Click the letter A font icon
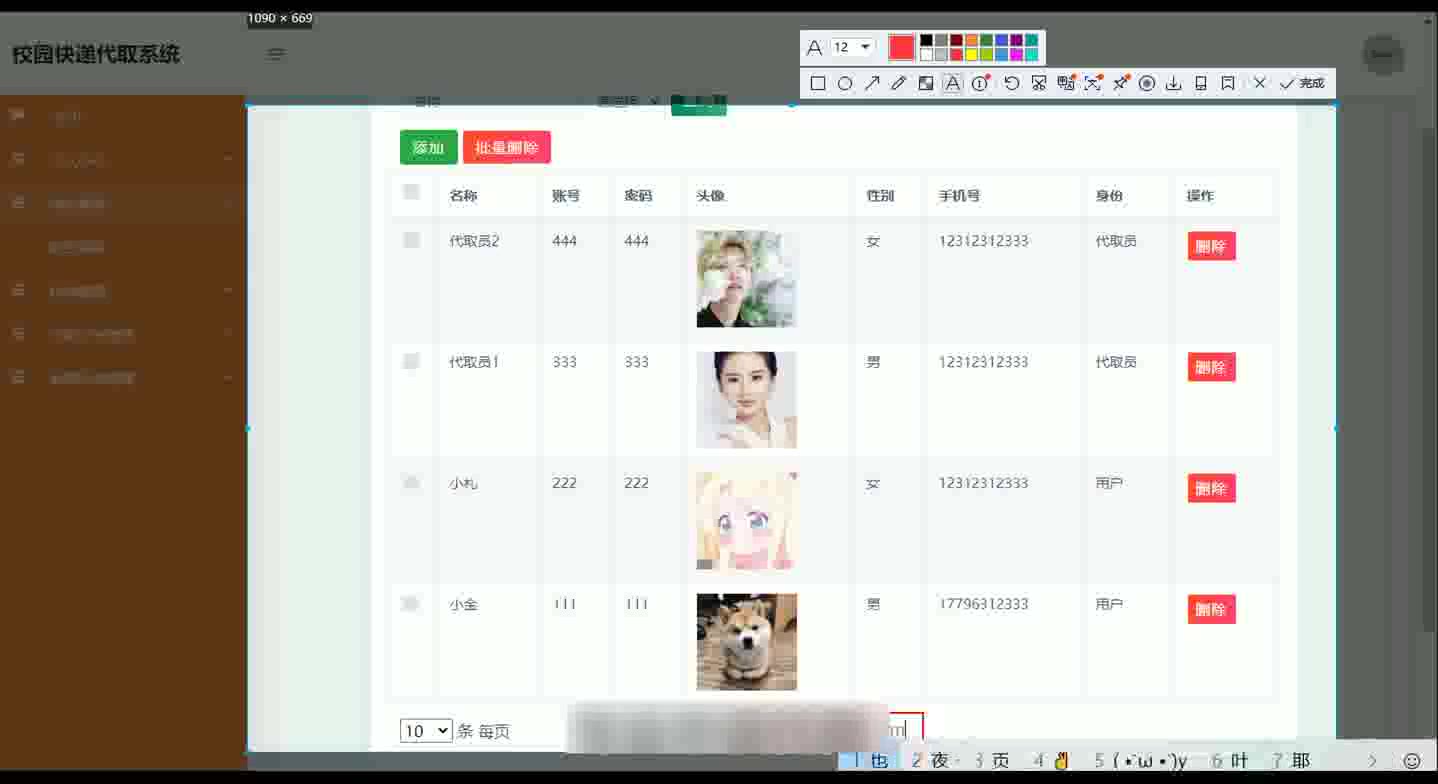This screenshot has width=1438, height=784. click(x=814, y=48)
